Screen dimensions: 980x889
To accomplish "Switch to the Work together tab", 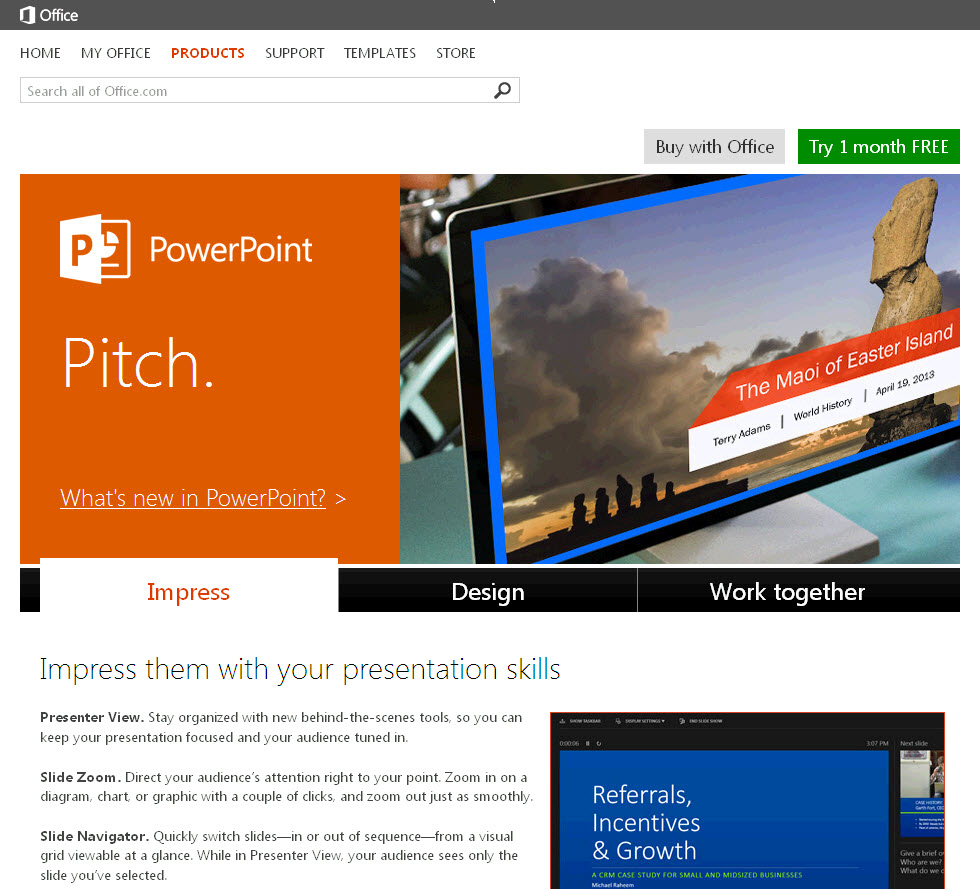I will point(787,592).
